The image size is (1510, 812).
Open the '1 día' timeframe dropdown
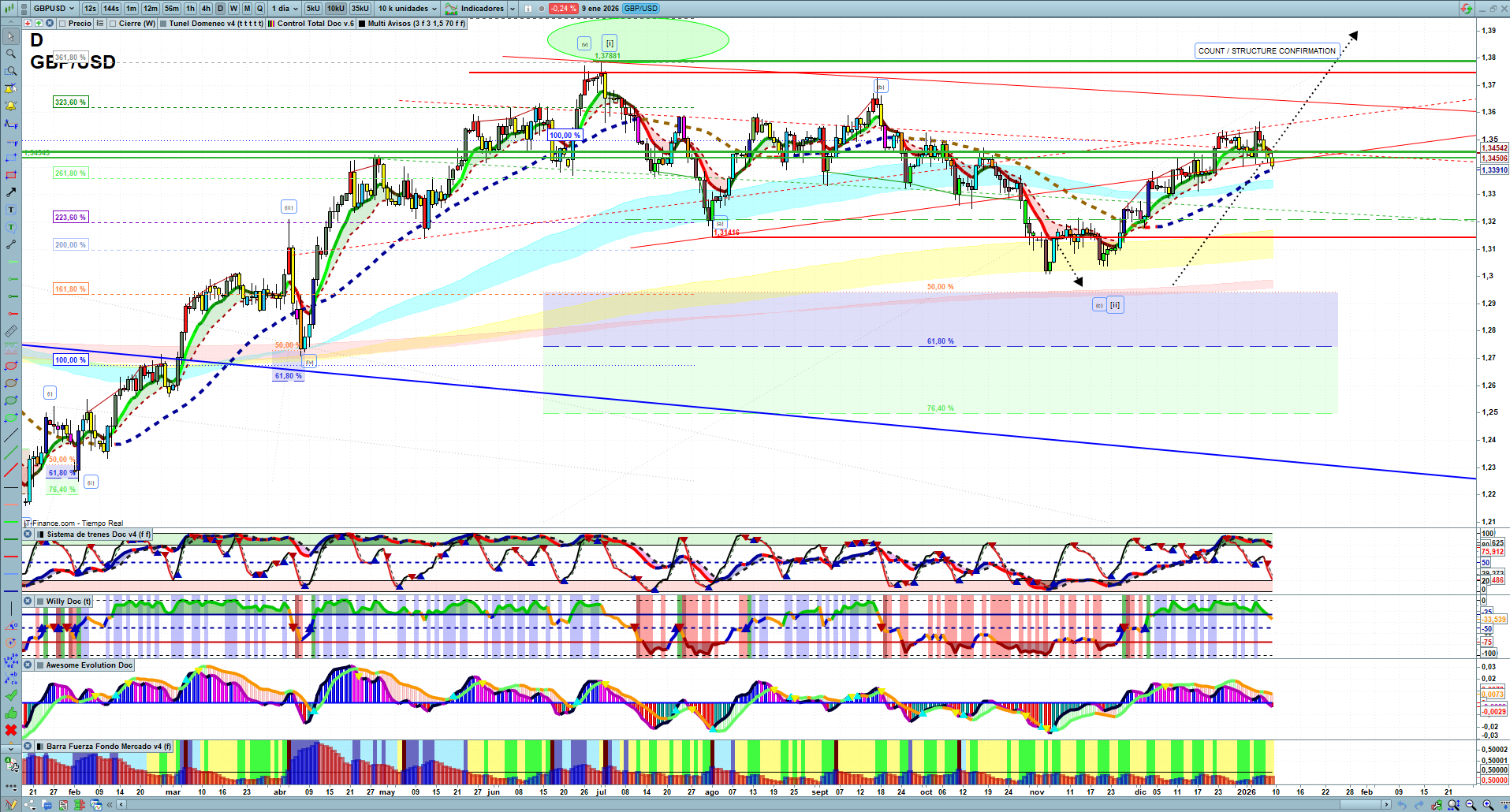(285, 9)
